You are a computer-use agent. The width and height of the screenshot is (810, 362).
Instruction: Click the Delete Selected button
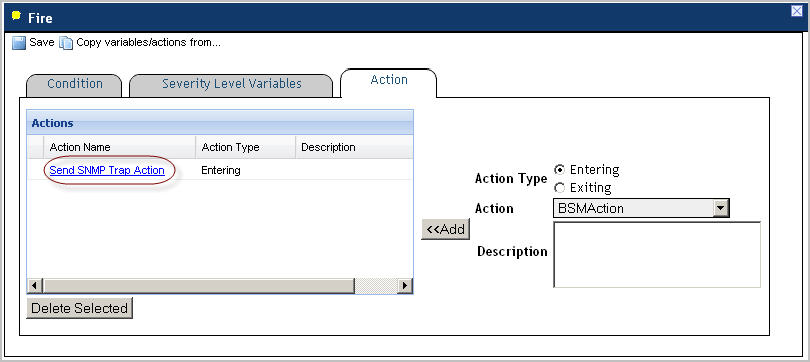[80, 308]
